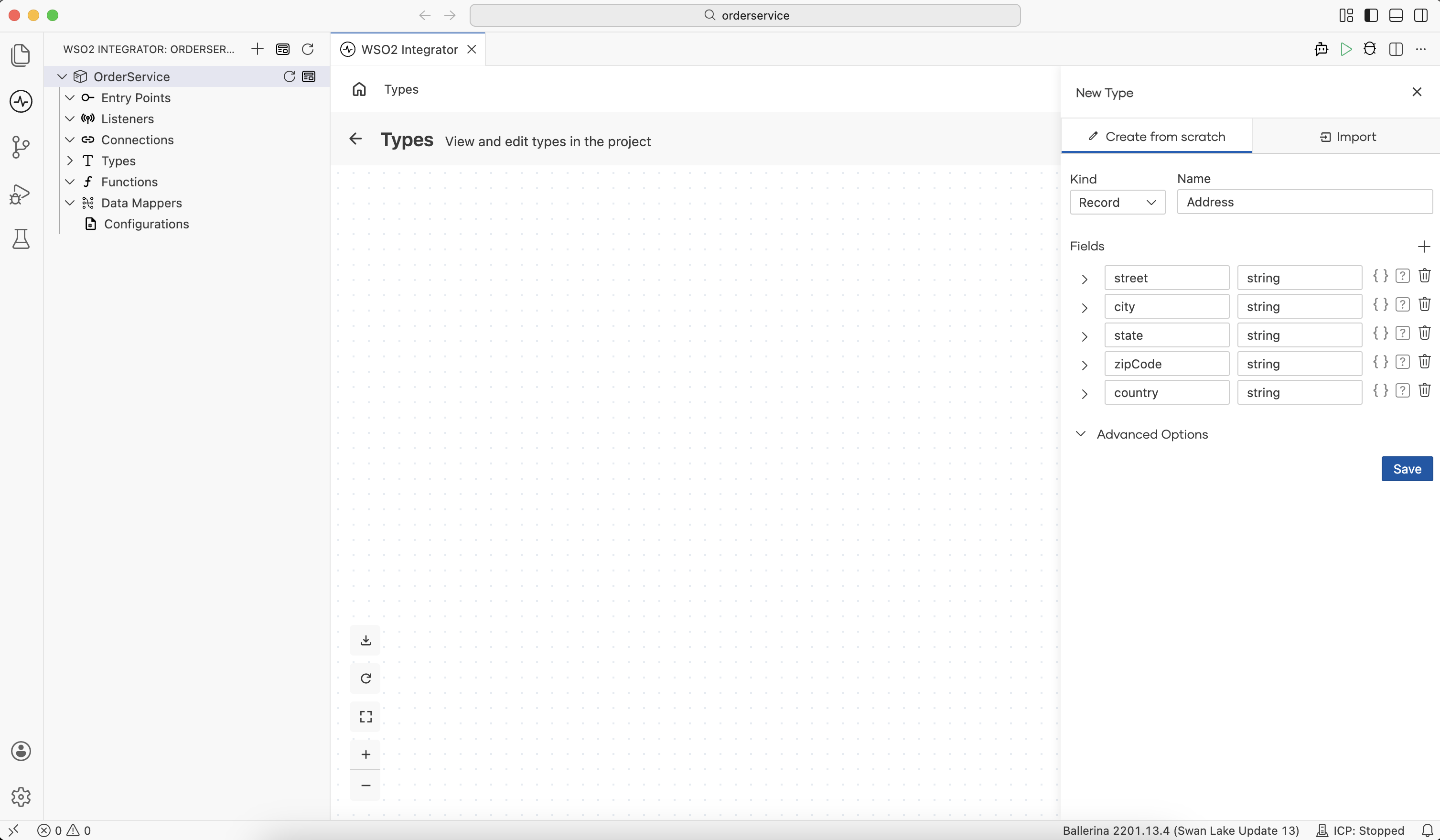Screen dimensions: 1440x840
Task: Edit the state field name input
Action: pos(1166,335)
